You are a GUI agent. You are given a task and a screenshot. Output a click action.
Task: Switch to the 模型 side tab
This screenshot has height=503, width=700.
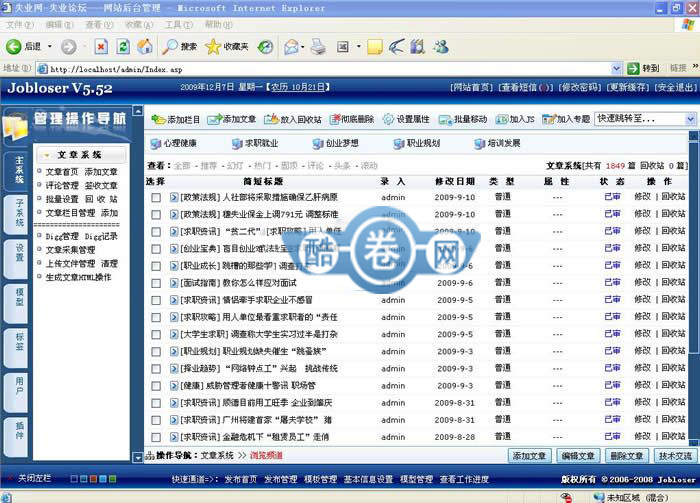point(17,302)
